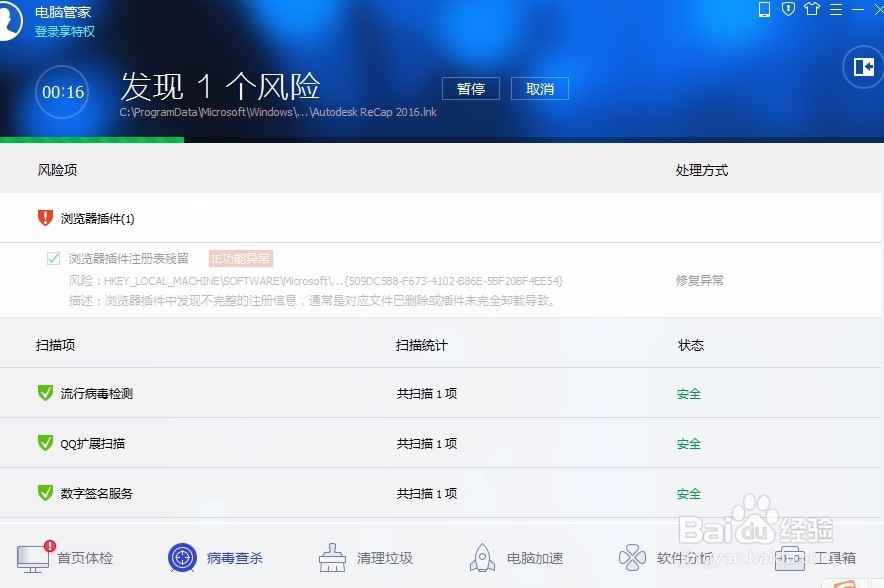Viewport: 884px width, 588px height.
Task: Select the 病毒查杀 virus scan icon
Action: [182, 557]
